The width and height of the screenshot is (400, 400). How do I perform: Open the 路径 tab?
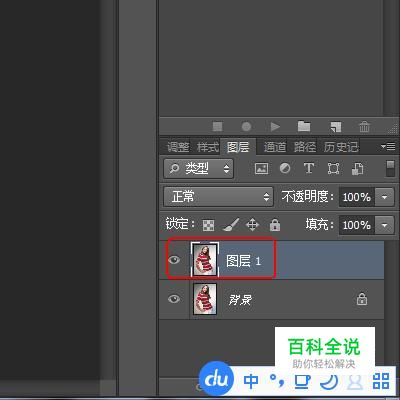305,147
